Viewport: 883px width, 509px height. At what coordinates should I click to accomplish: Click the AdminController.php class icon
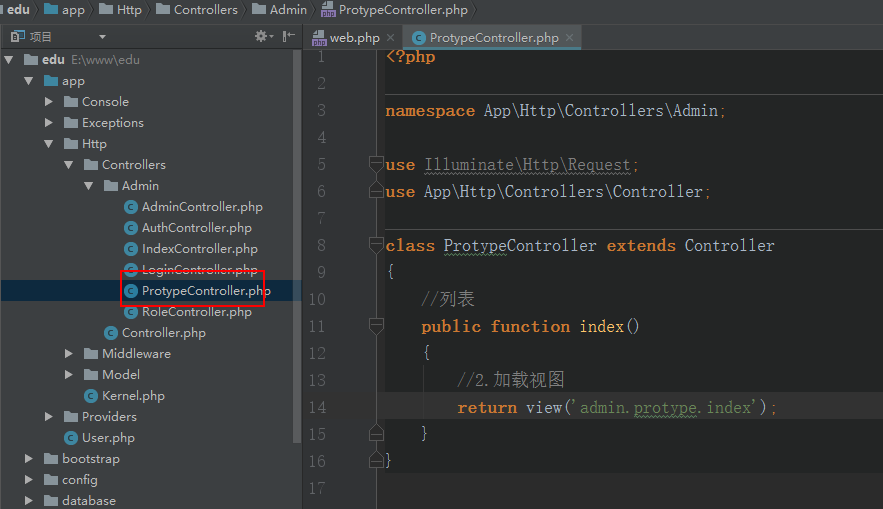click(130, 207)
